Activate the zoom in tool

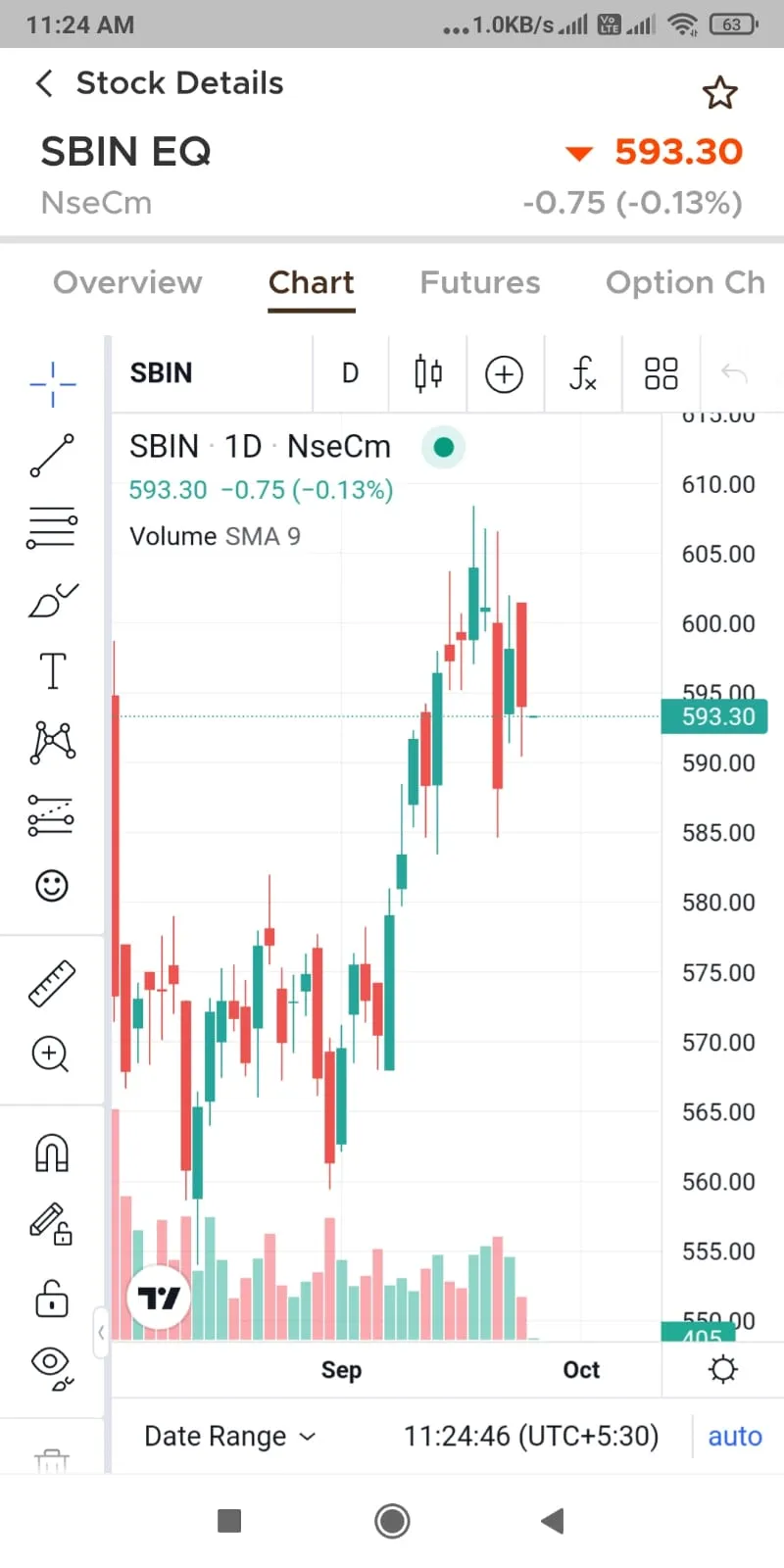tap(51, 1054)
